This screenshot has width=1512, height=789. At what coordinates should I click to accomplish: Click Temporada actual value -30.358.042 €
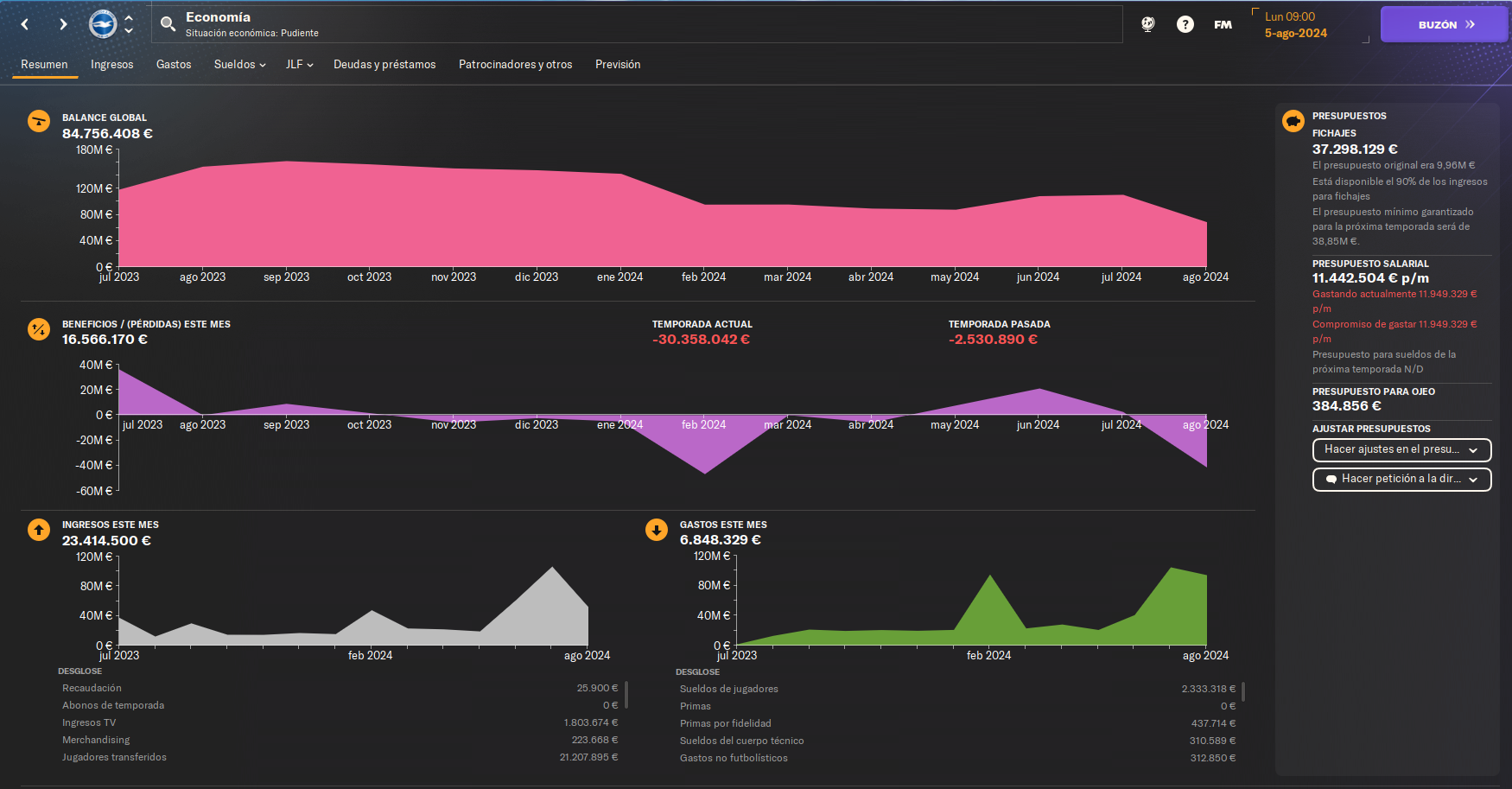click(701, 340)
